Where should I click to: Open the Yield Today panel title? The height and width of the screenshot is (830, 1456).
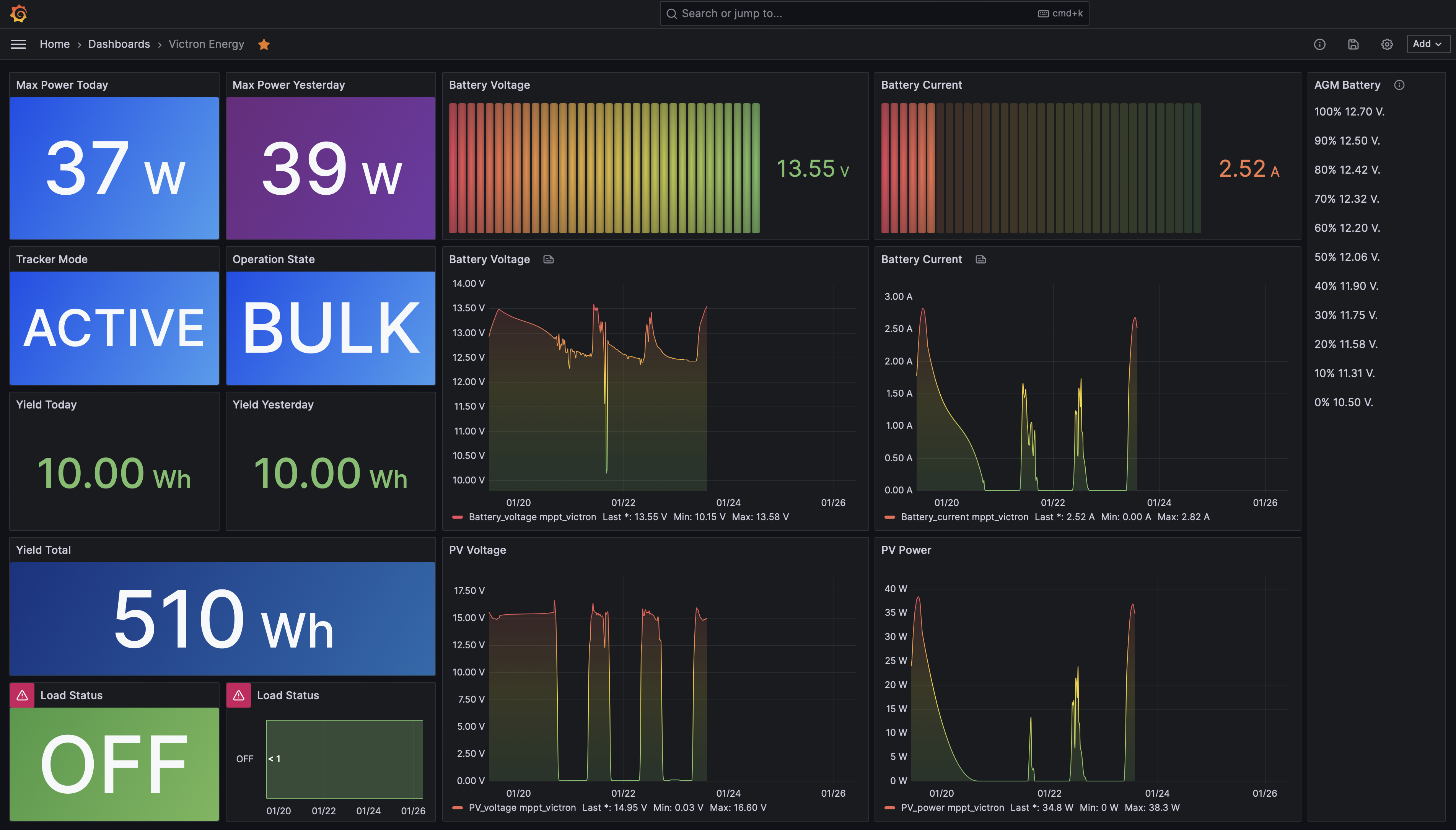[x=46, y=405]
